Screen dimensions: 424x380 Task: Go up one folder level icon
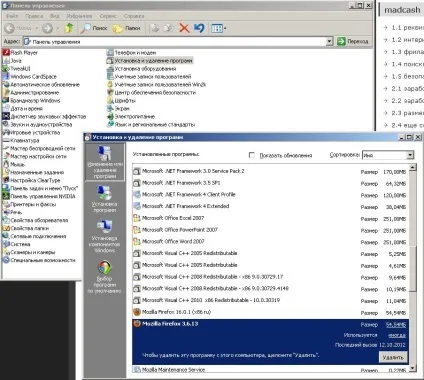[x=69, y=28]
